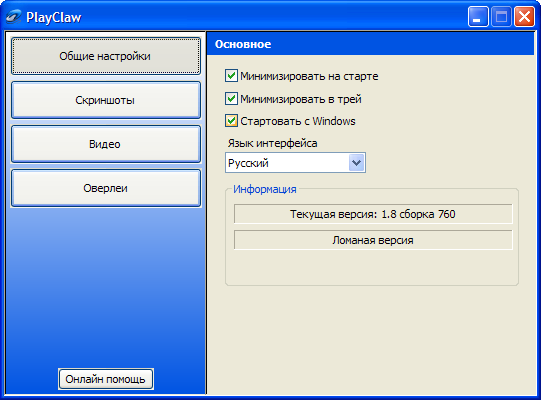This screenshot has height=400, width=541.
Task: Click the Онлайн помощь button
Action: [x=106, y=379]
